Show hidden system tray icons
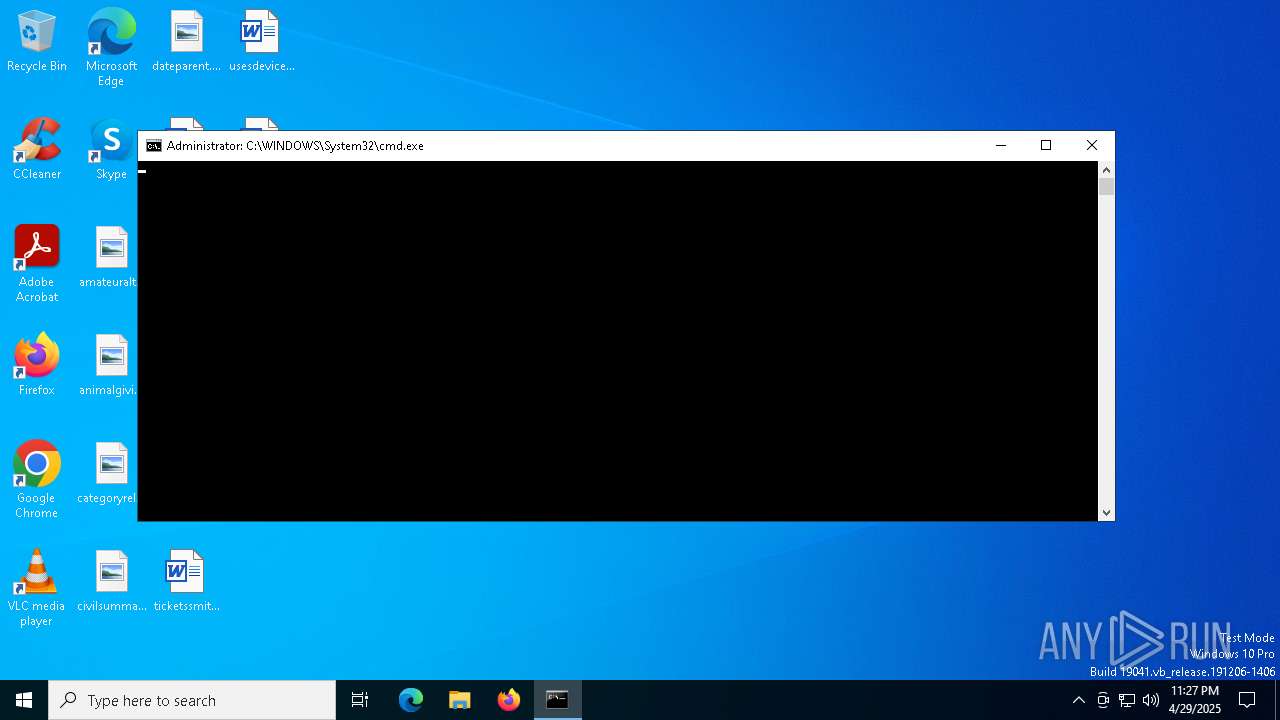The width and height of the screenshot is (1280, 720). pyautogui.click(x=1078, y=700)
